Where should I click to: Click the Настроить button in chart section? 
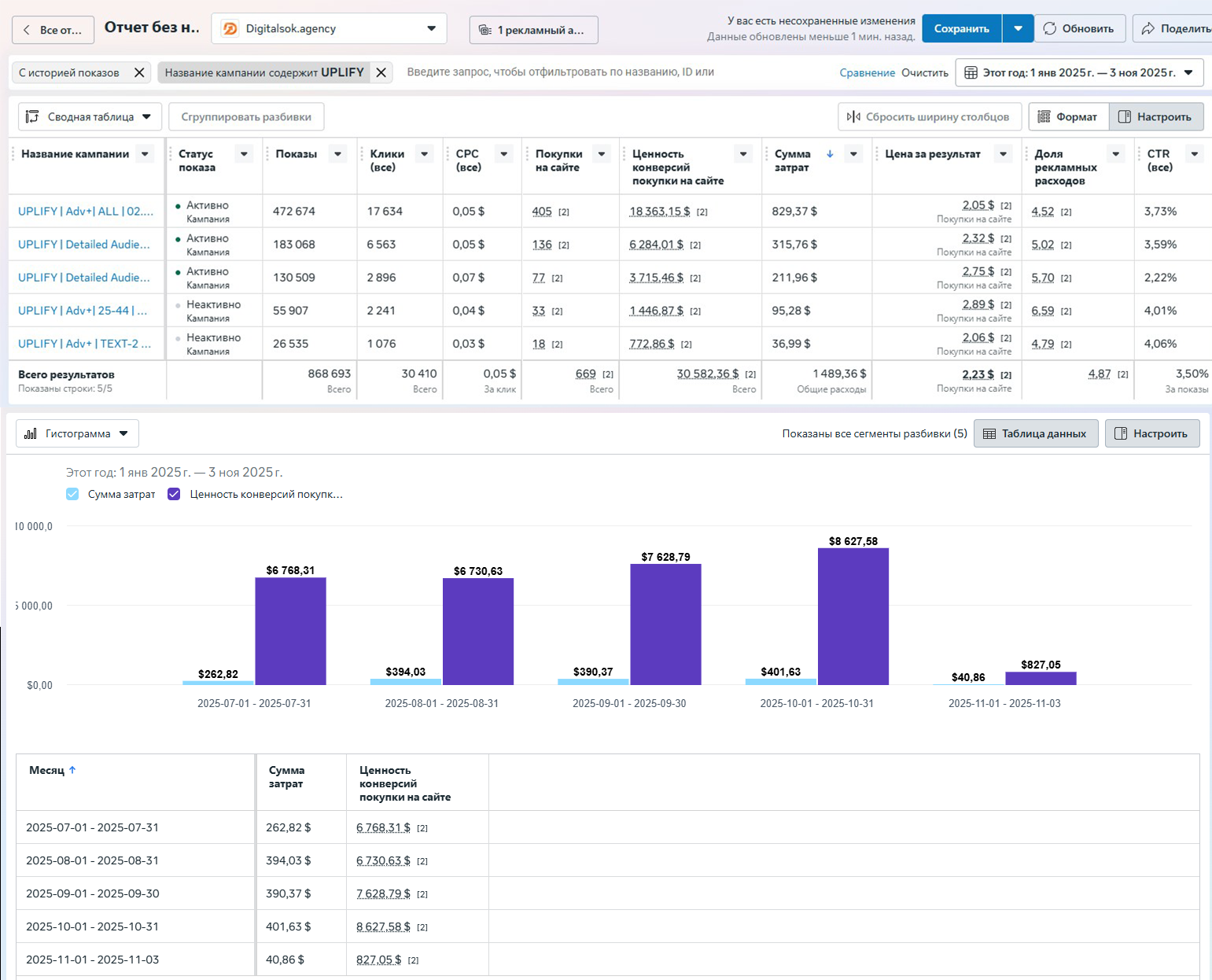coord(1152,433)
